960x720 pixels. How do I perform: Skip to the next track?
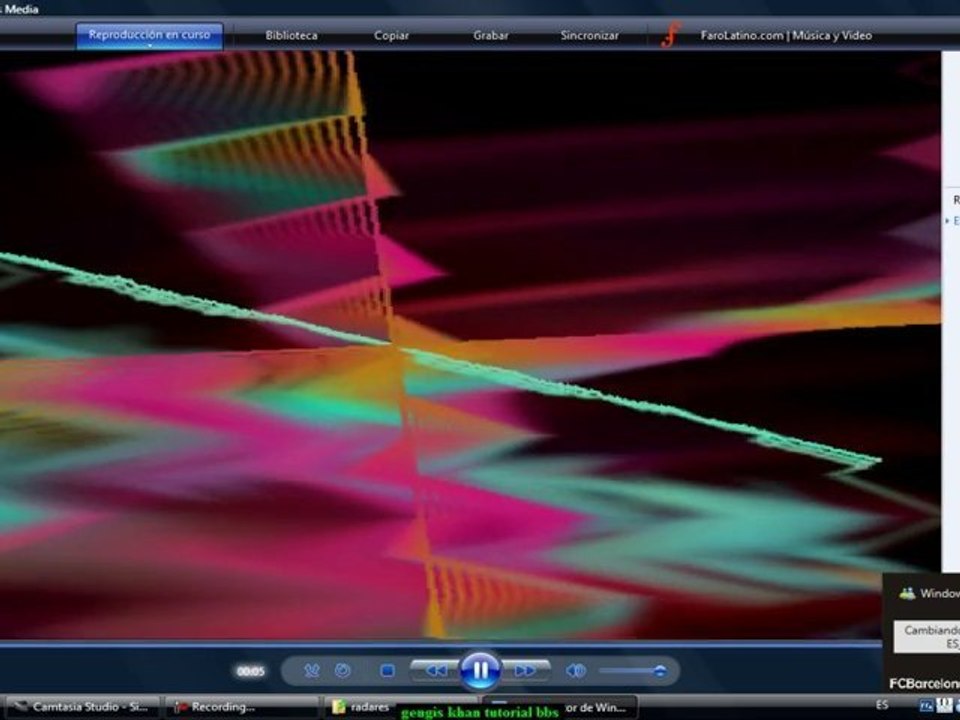525,671
